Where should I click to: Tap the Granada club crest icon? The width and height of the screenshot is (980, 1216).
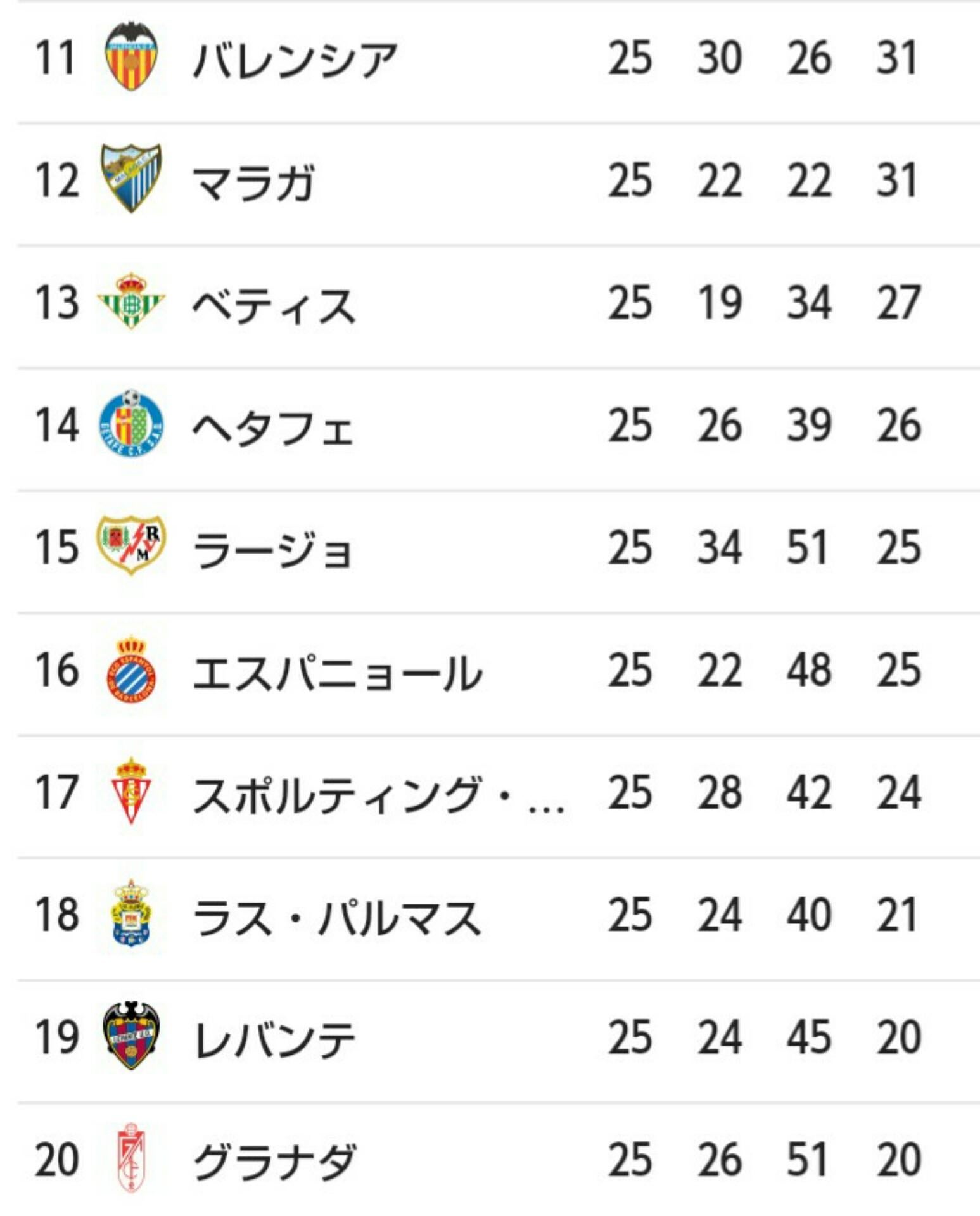131,1158
